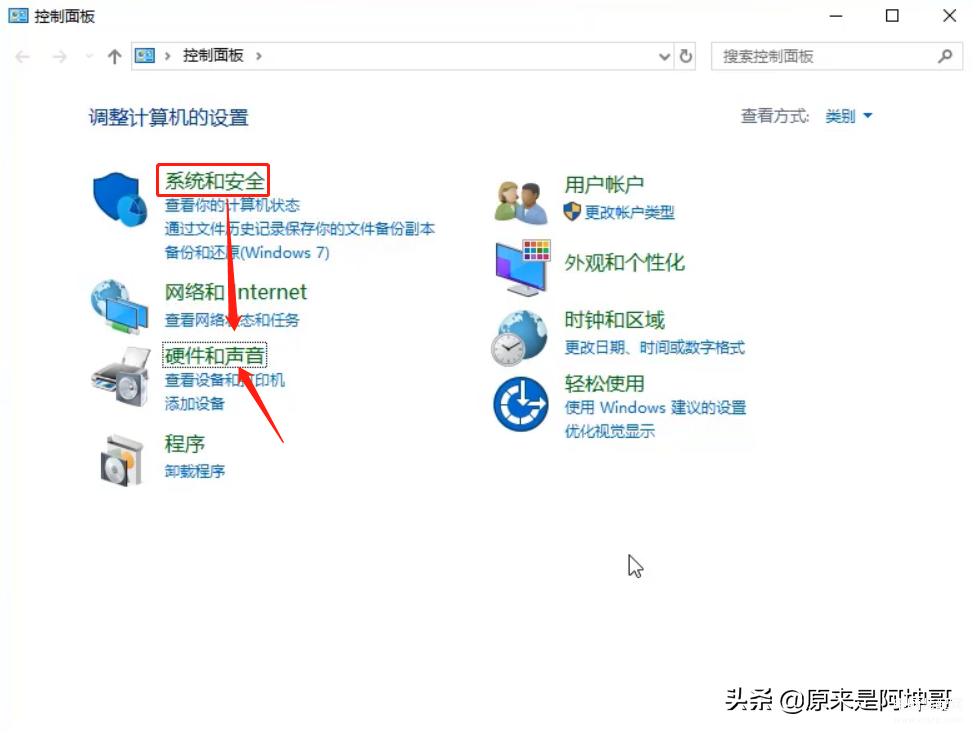Image resolution: width=973 pixels, height=733 pixels.
Task: Close the Control Panel window
Action: click(x=949, y=16)
